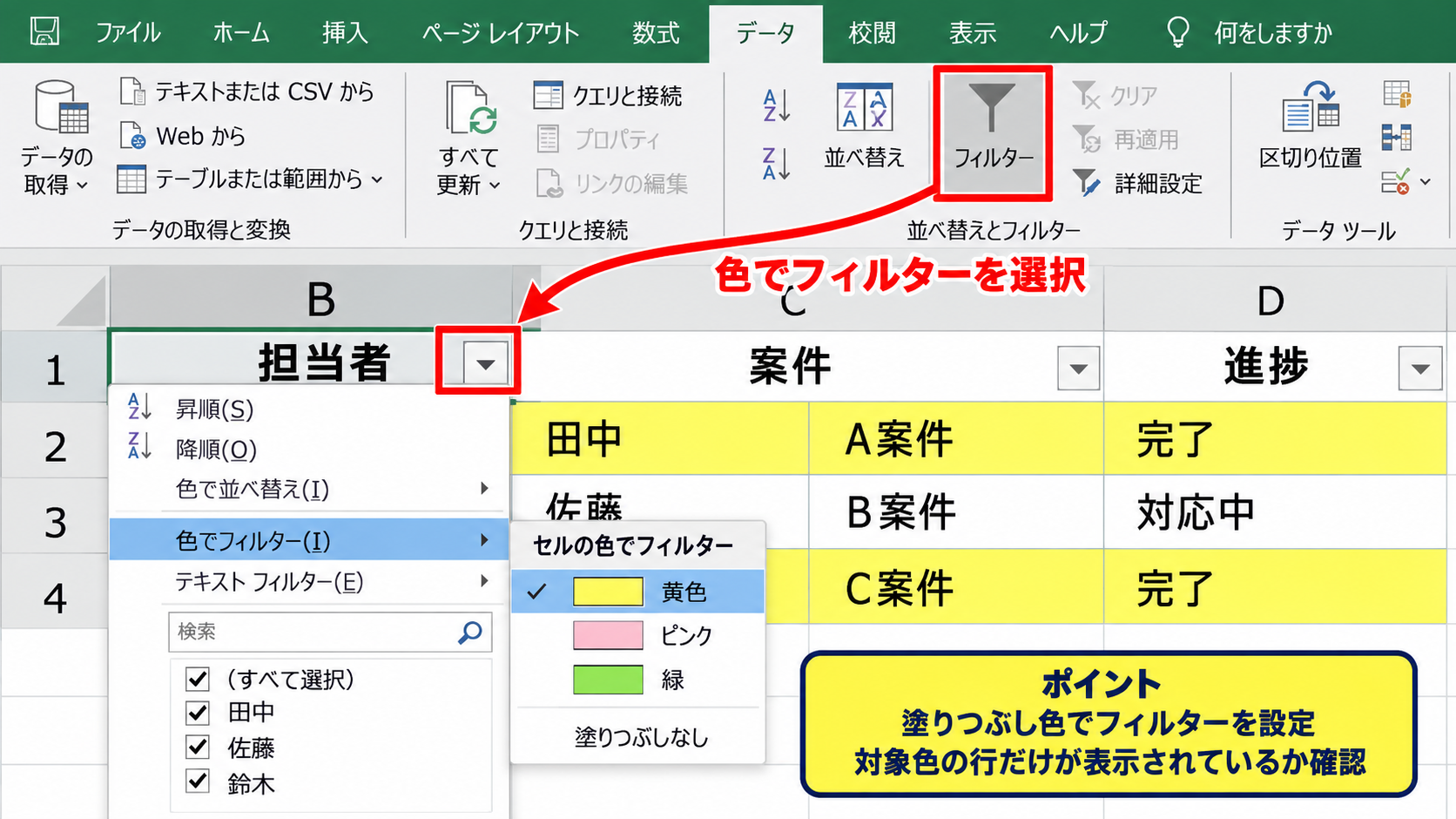This screenshot has height=819, width=1456.
Task: Open 担当者 column filter dropdown
Action: (485, 364)
